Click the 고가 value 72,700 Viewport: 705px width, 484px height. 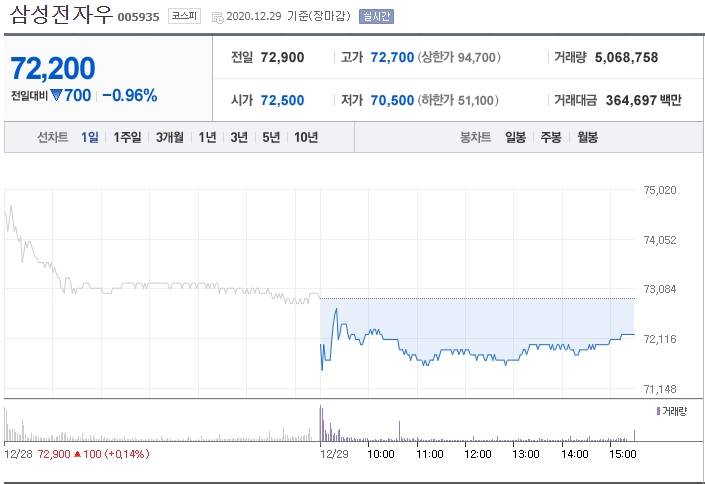pyautogui.click(x=392, y=58)
